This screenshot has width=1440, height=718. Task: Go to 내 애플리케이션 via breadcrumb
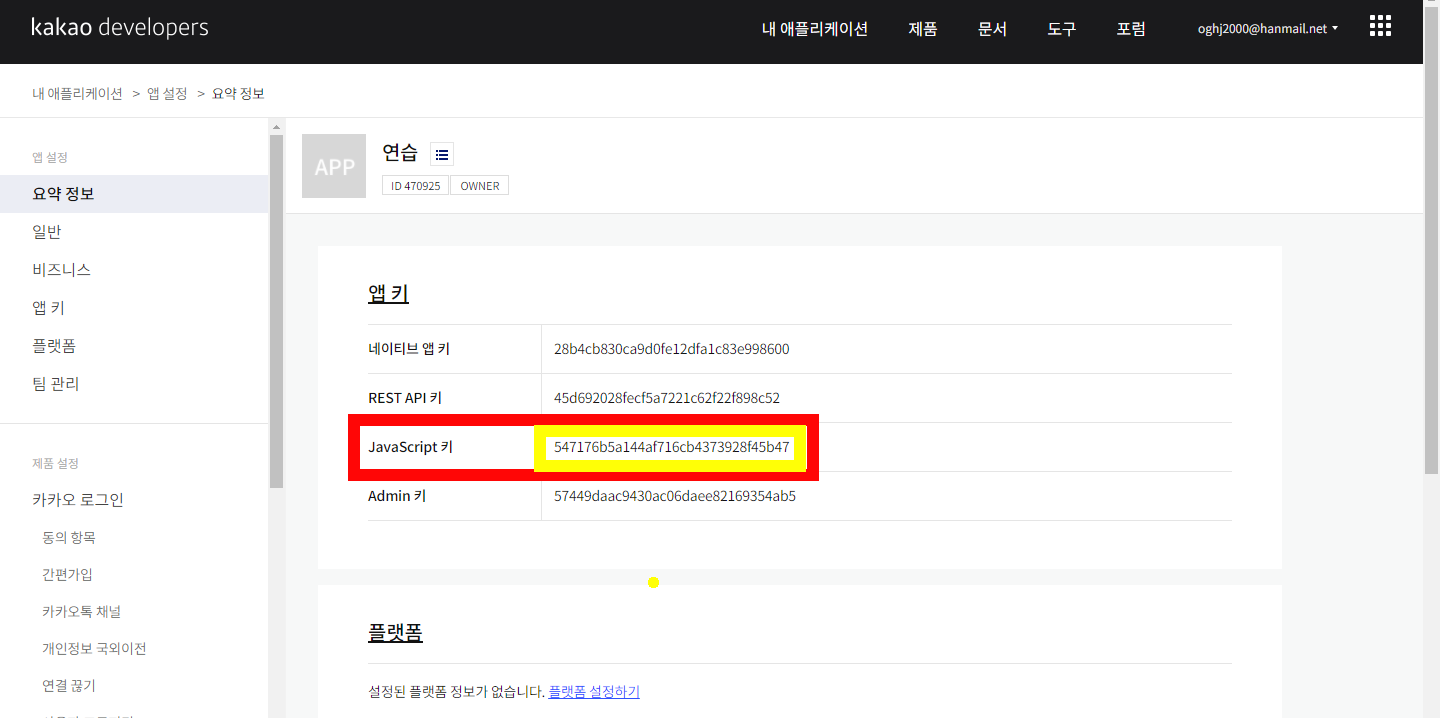coord(77,92)
